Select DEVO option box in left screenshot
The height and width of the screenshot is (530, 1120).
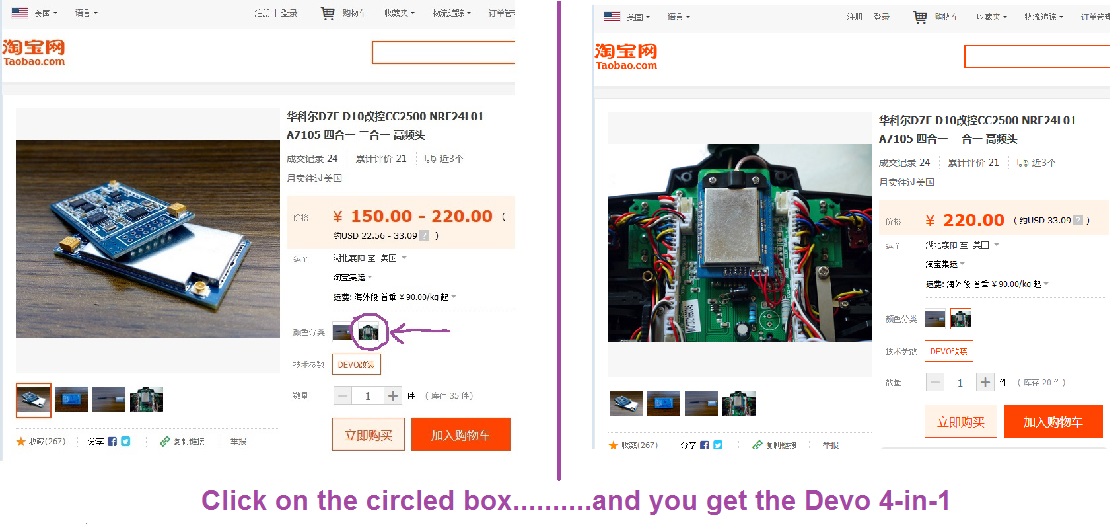(356, 364)
